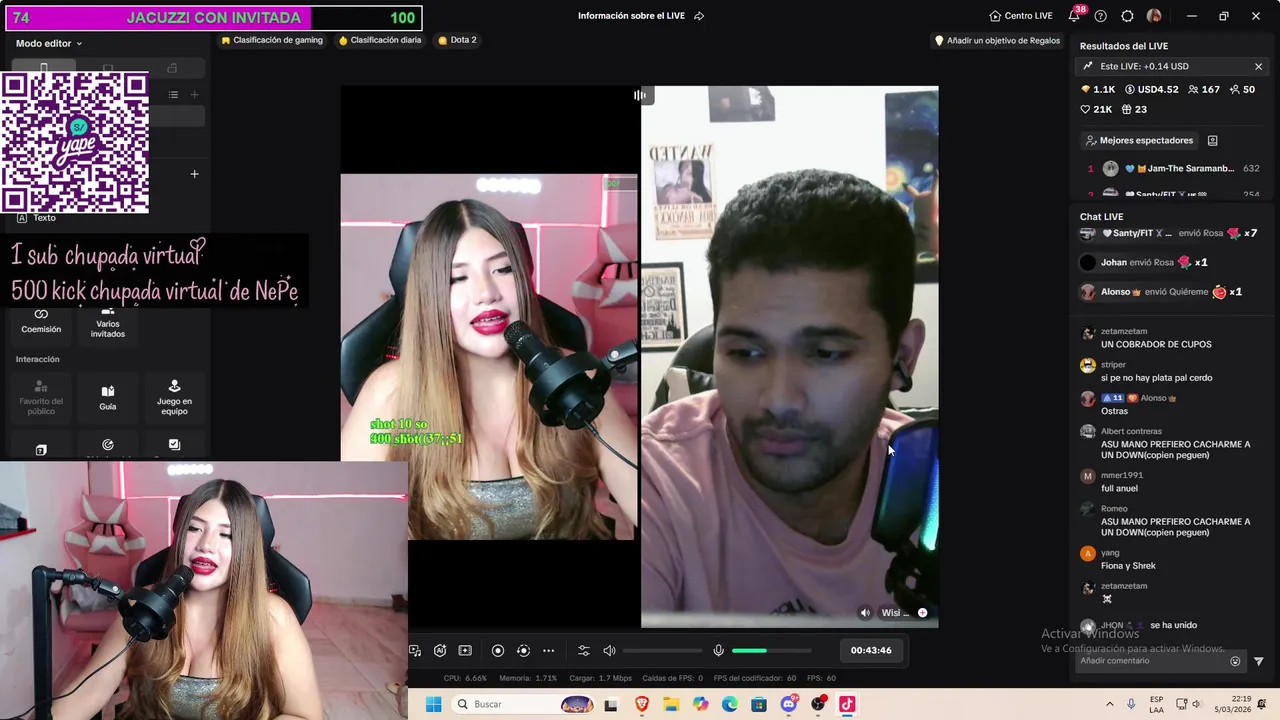Open Discord from taskbar
Screen dimensions: 1280x720
789,704
